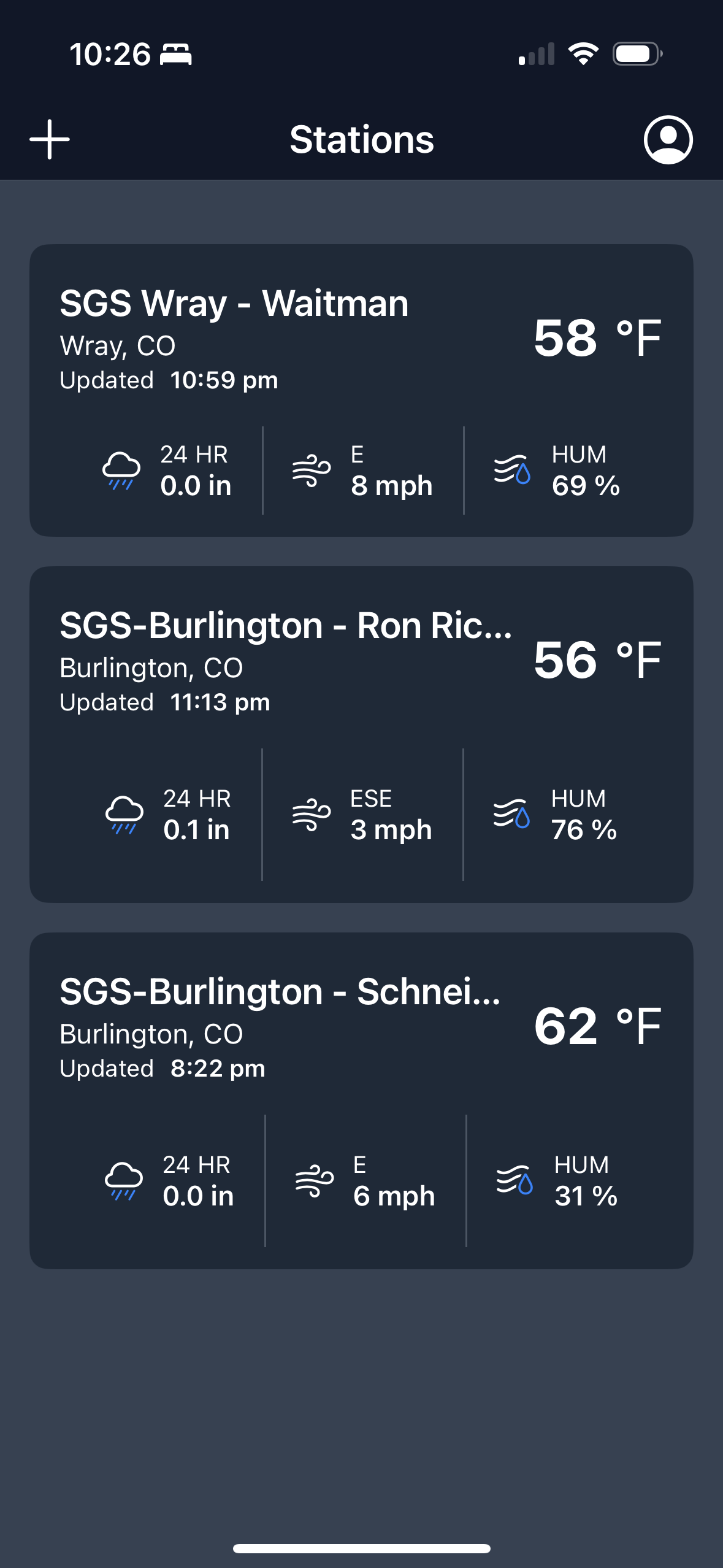Open the user profile icon

click(x=668, y=139)
